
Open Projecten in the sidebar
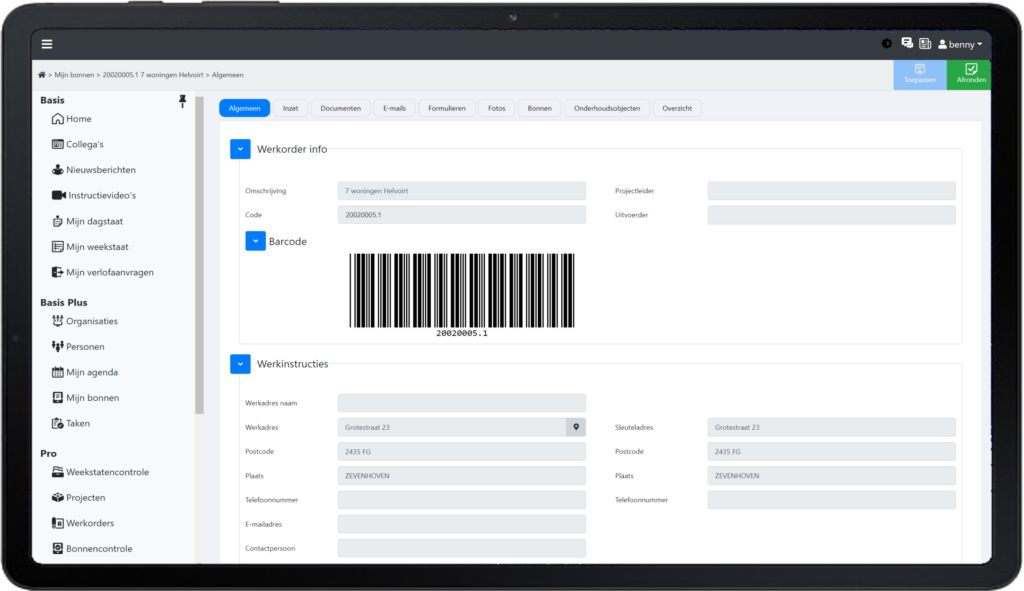[78, 498]
